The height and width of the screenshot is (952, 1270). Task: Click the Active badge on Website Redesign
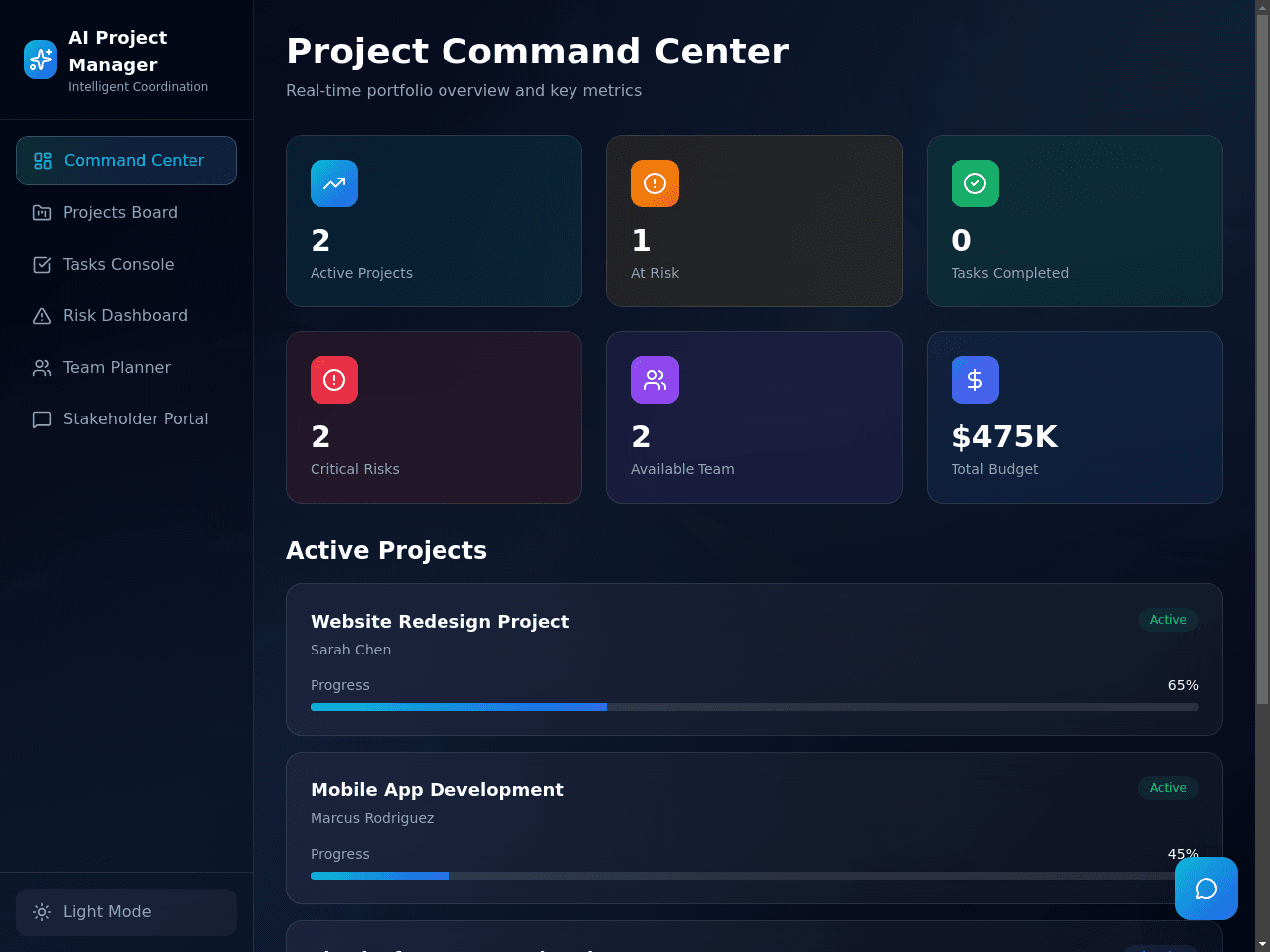click(1168, 620)
